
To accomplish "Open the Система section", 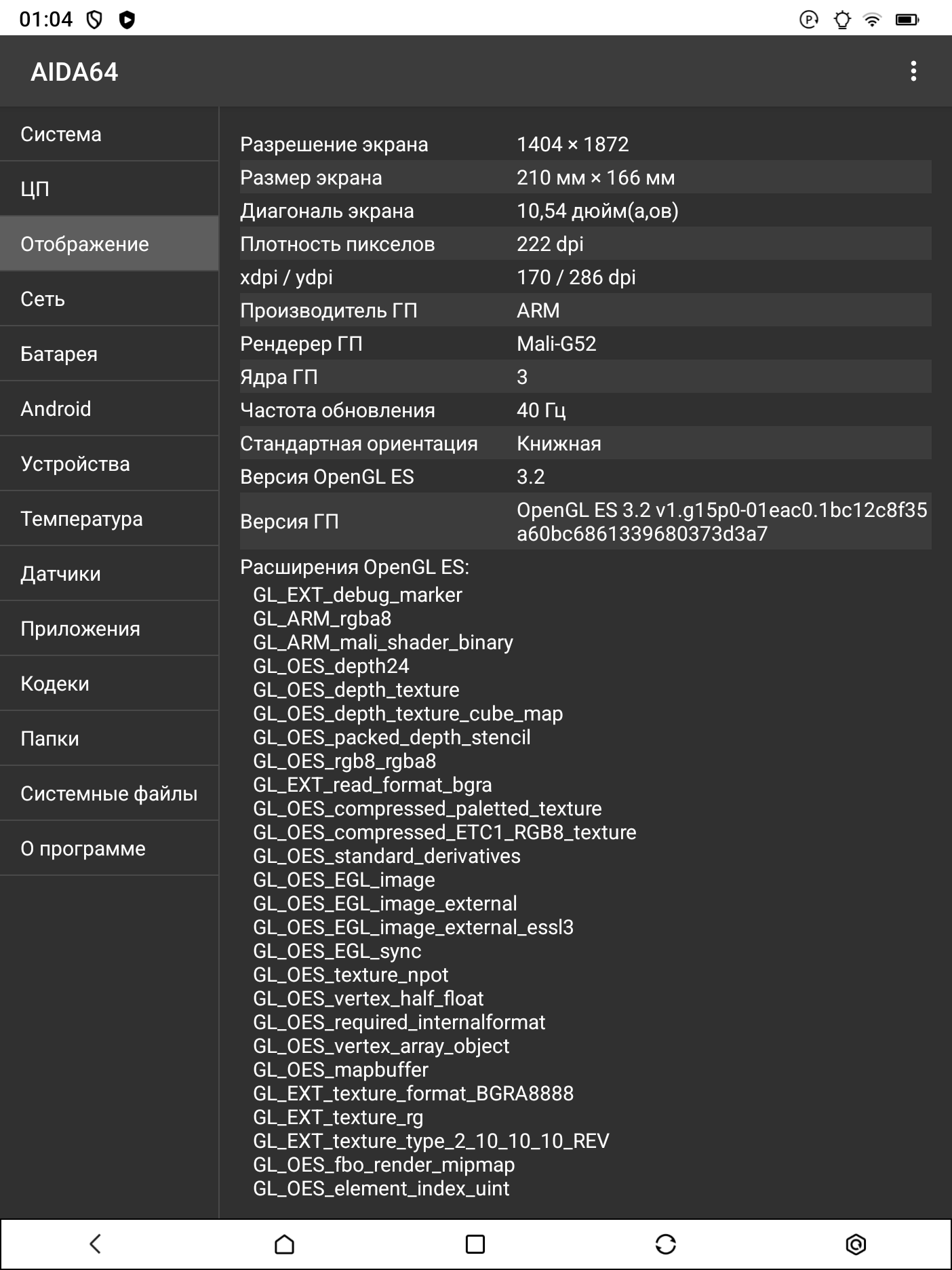I will (109, 134).
